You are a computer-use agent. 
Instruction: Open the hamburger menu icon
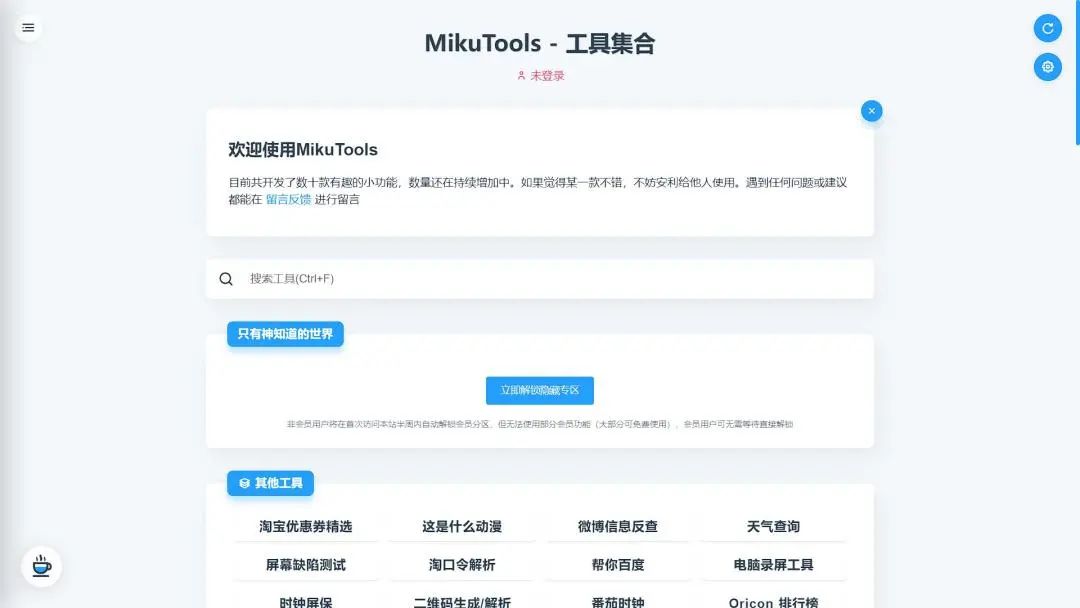[28, 28]
